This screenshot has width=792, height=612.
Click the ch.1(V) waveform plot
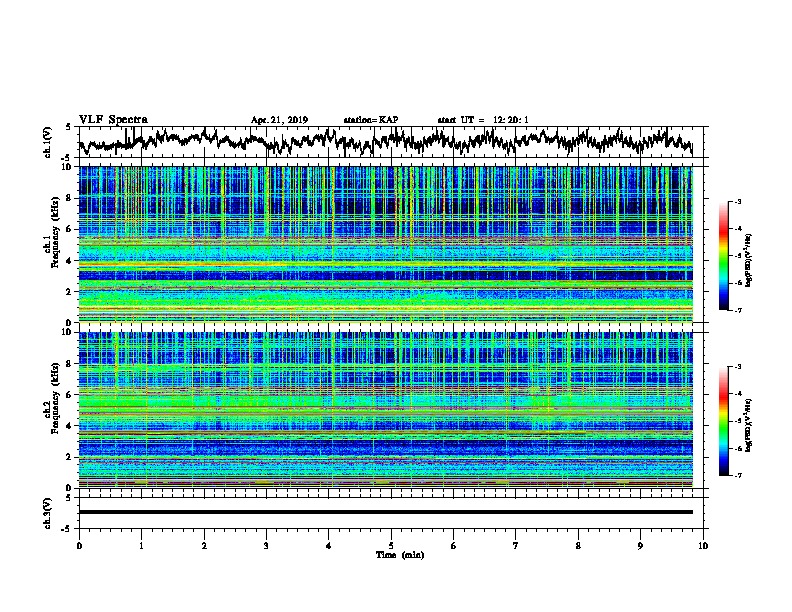[x=393, y=142]
